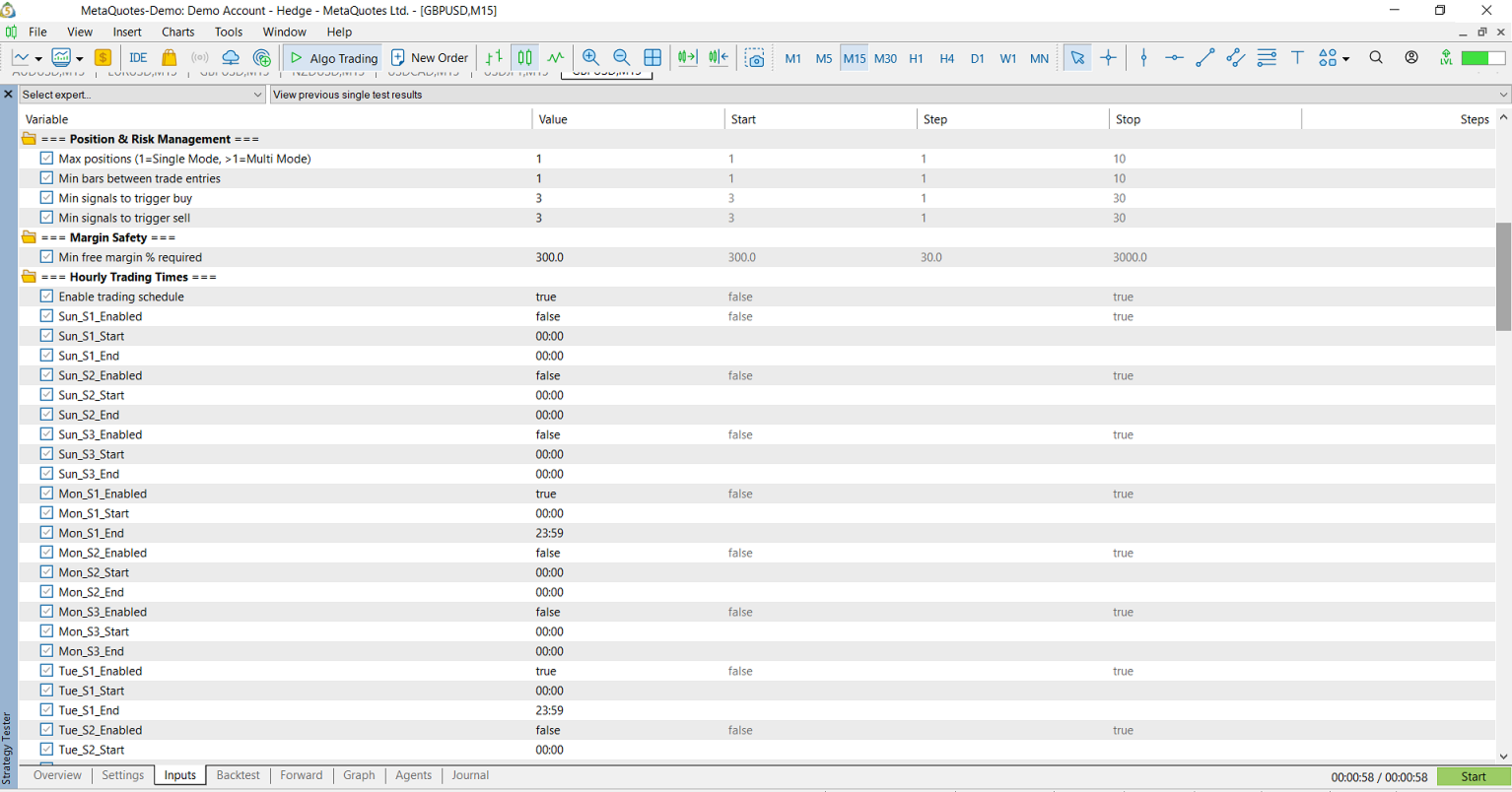Open the Market shopping bag icon
Viewport: 1512px width, 792px height.
point(170,58)
